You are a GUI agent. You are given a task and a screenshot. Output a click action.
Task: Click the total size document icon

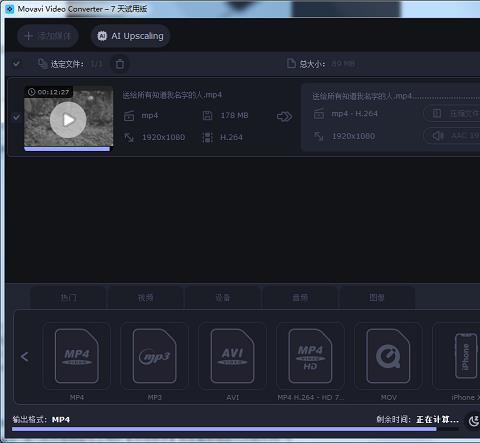coord(291,63)
